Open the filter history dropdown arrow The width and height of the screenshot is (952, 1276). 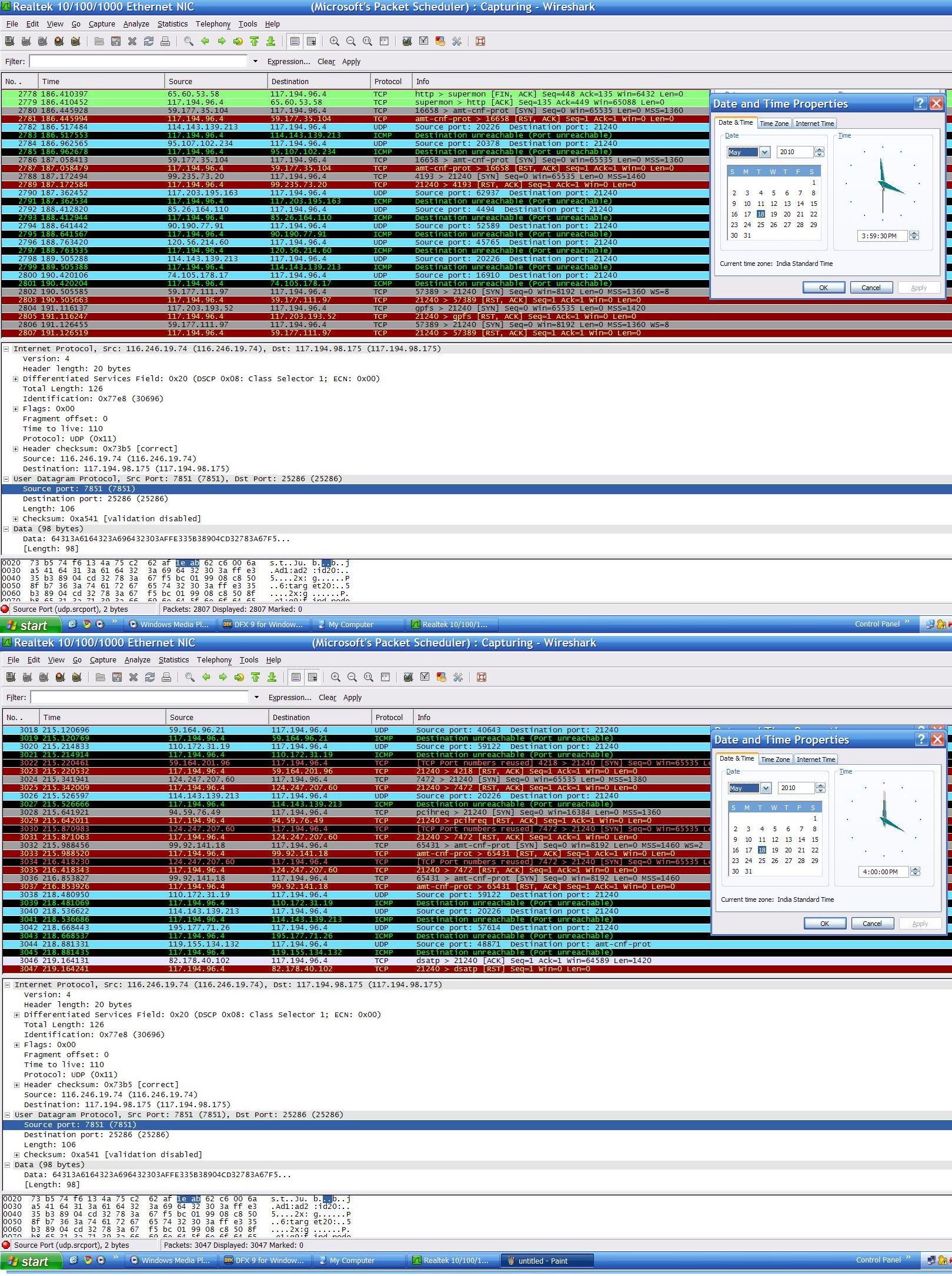255,61
